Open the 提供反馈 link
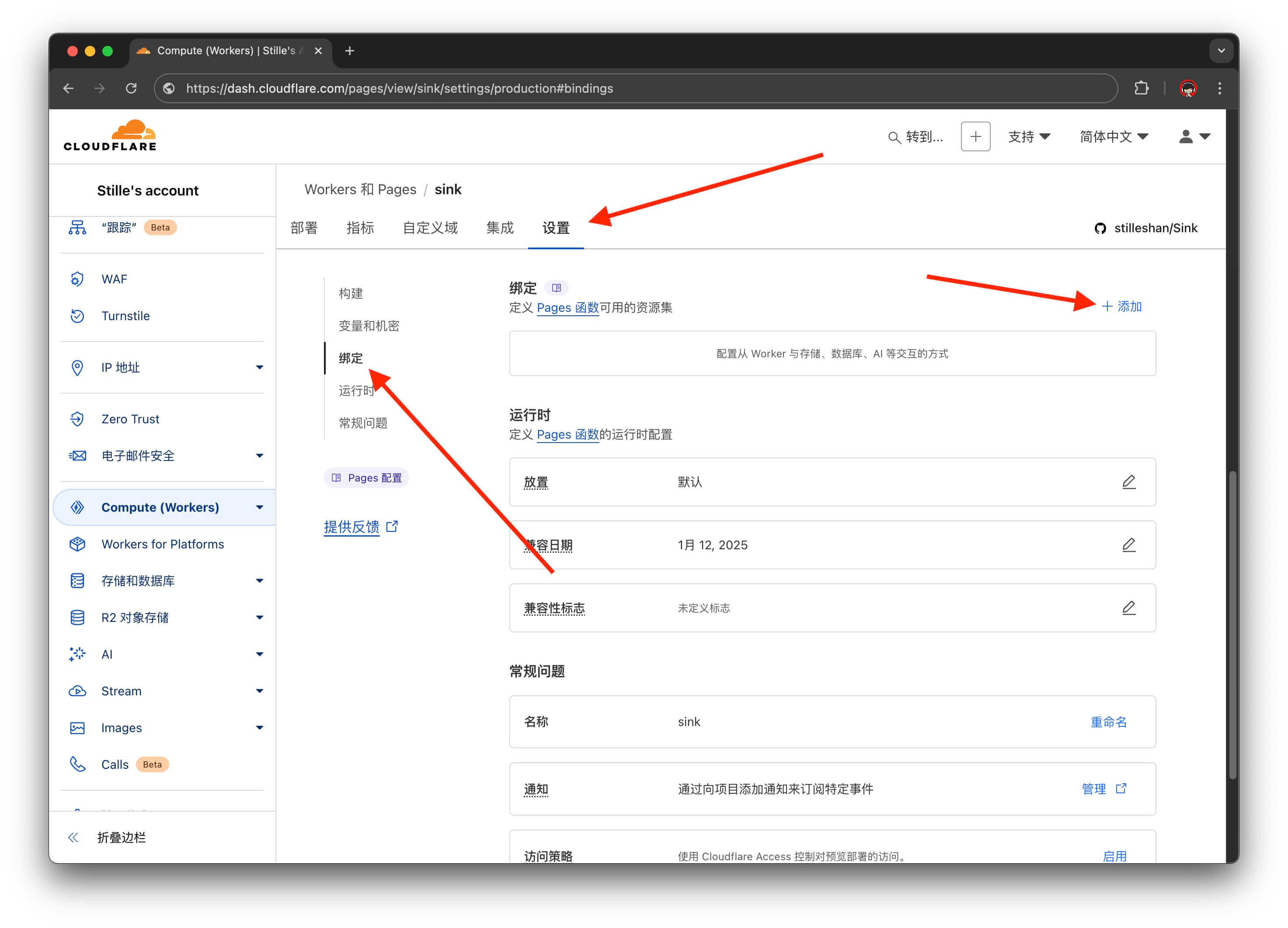Viewport: 1288px width, 928px height. click(x=361, y=527)
